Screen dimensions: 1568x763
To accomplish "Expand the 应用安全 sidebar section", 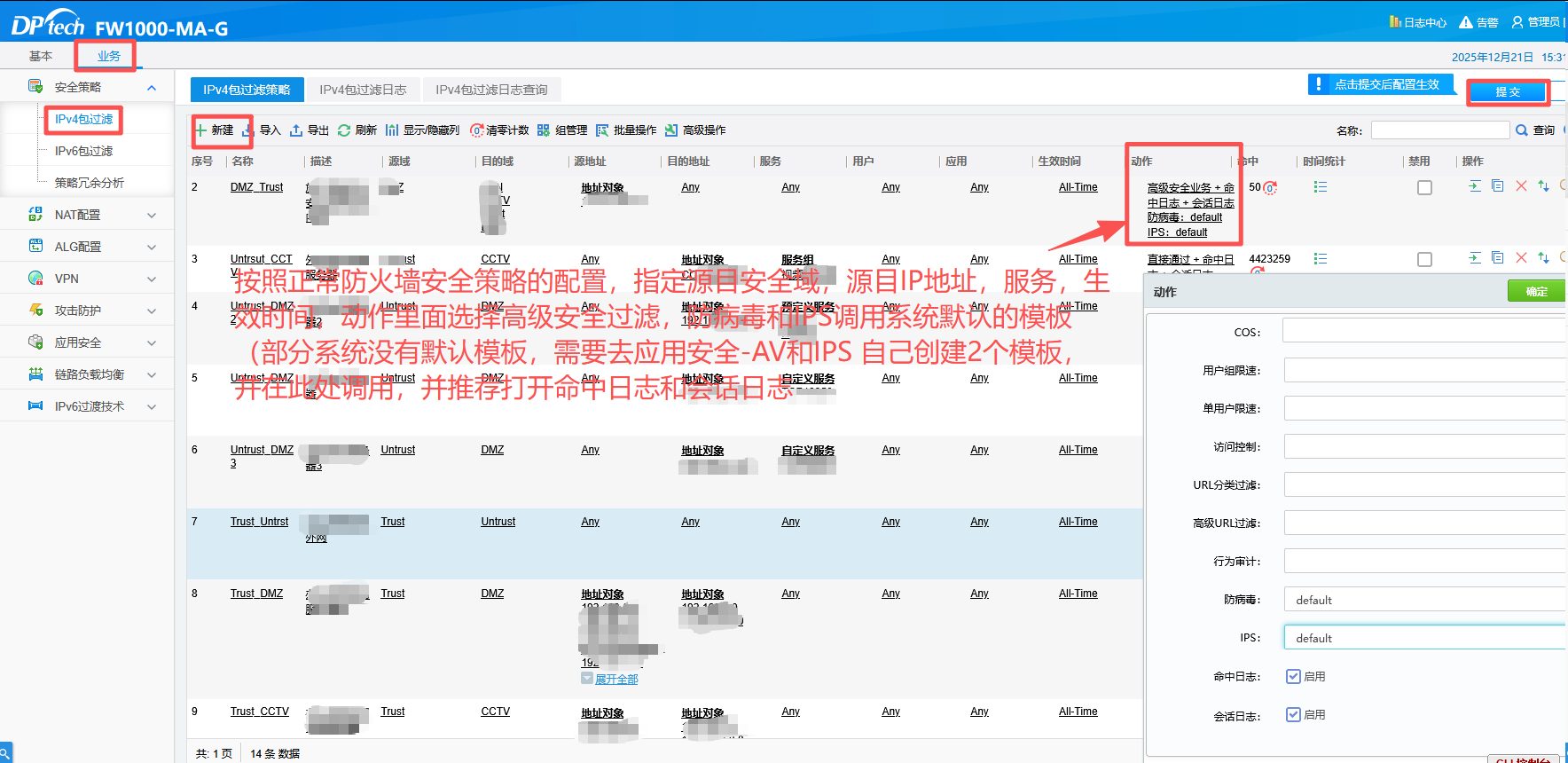I will tap(152, 342).
